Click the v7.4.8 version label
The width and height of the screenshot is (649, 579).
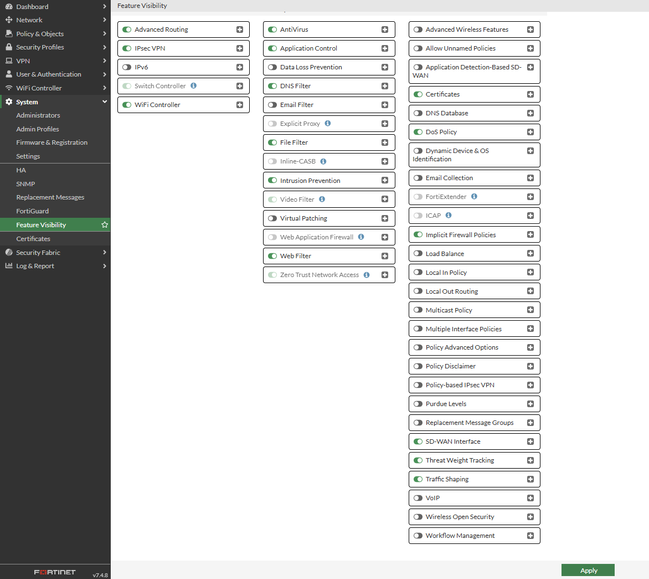[x=100, y=575]
